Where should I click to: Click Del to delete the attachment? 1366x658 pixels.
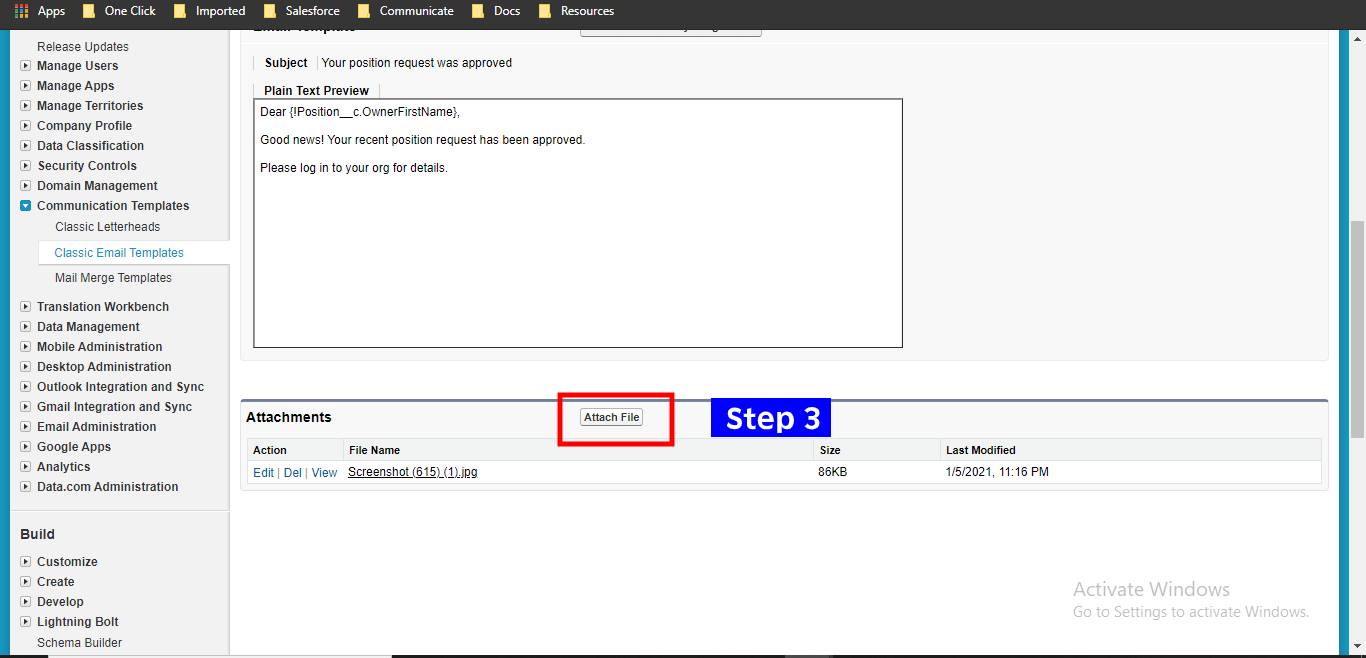pyautogui.click(x=292, y=472)
